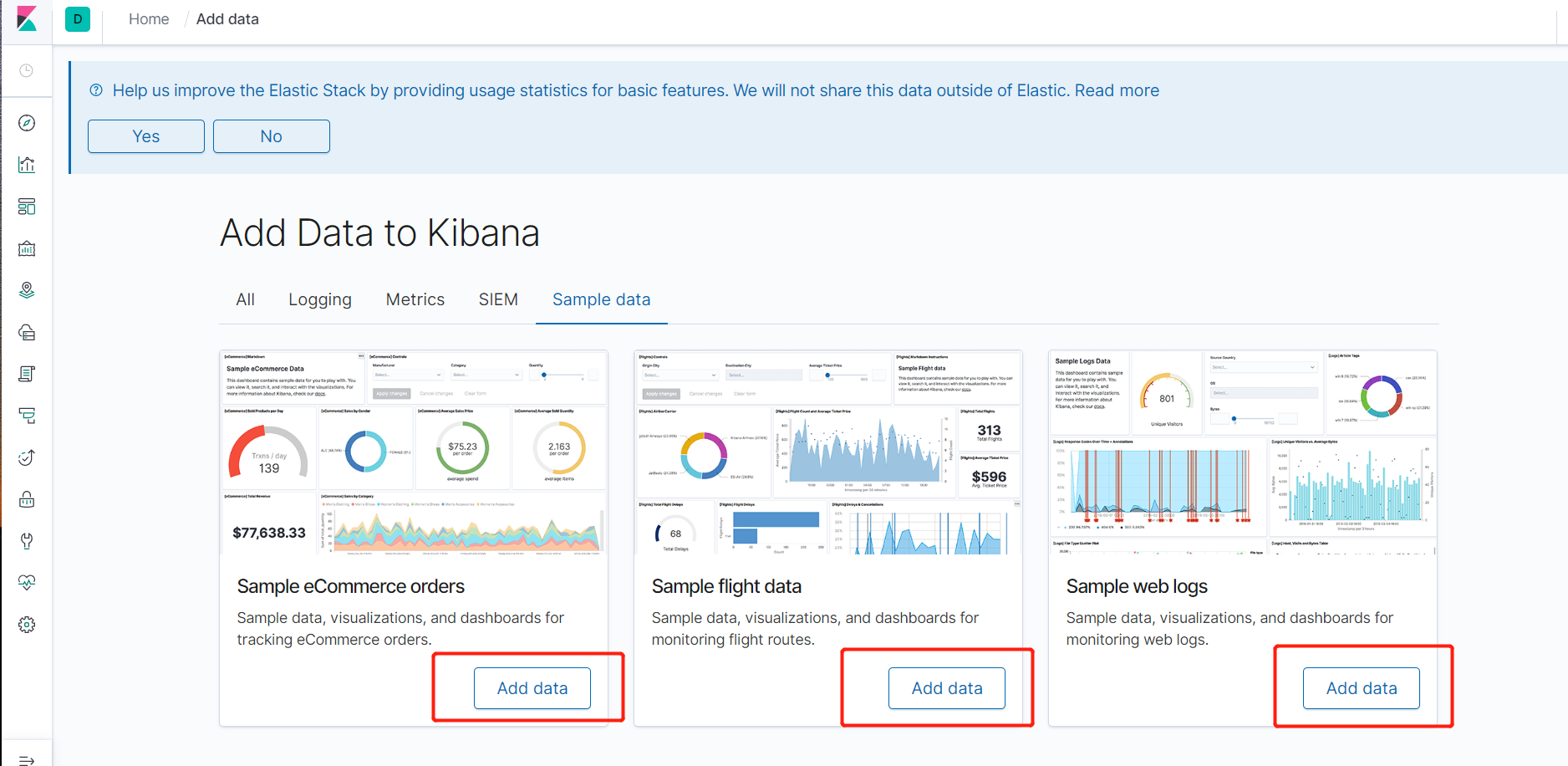The height and width of the screenshot is (766, 1568).
Task: Open Dev Tools wrench icon in sidebar
Action: tap(27, 541)
